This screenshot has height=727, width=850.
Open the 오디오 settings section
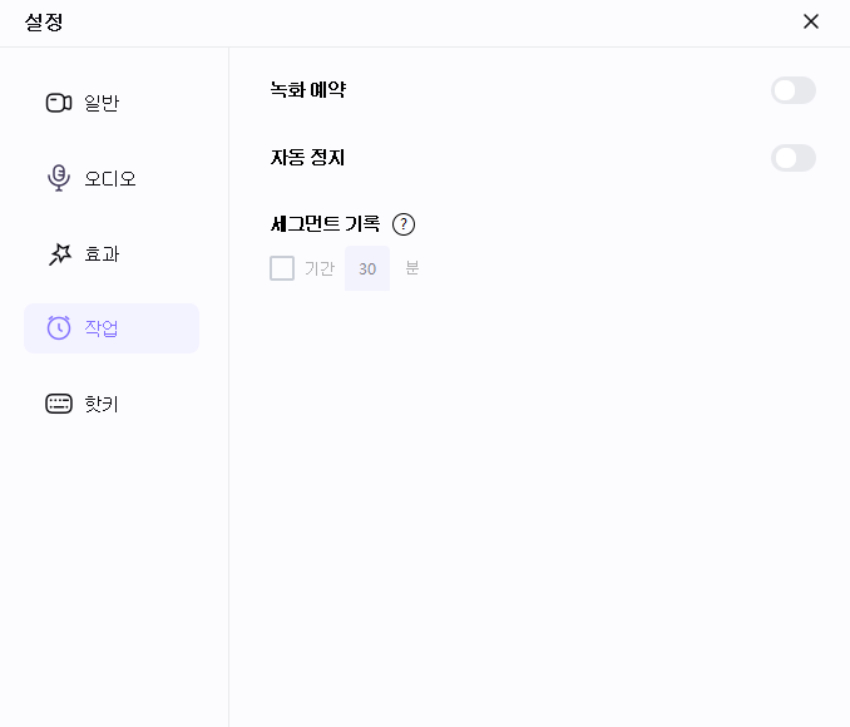click(98, 178)
